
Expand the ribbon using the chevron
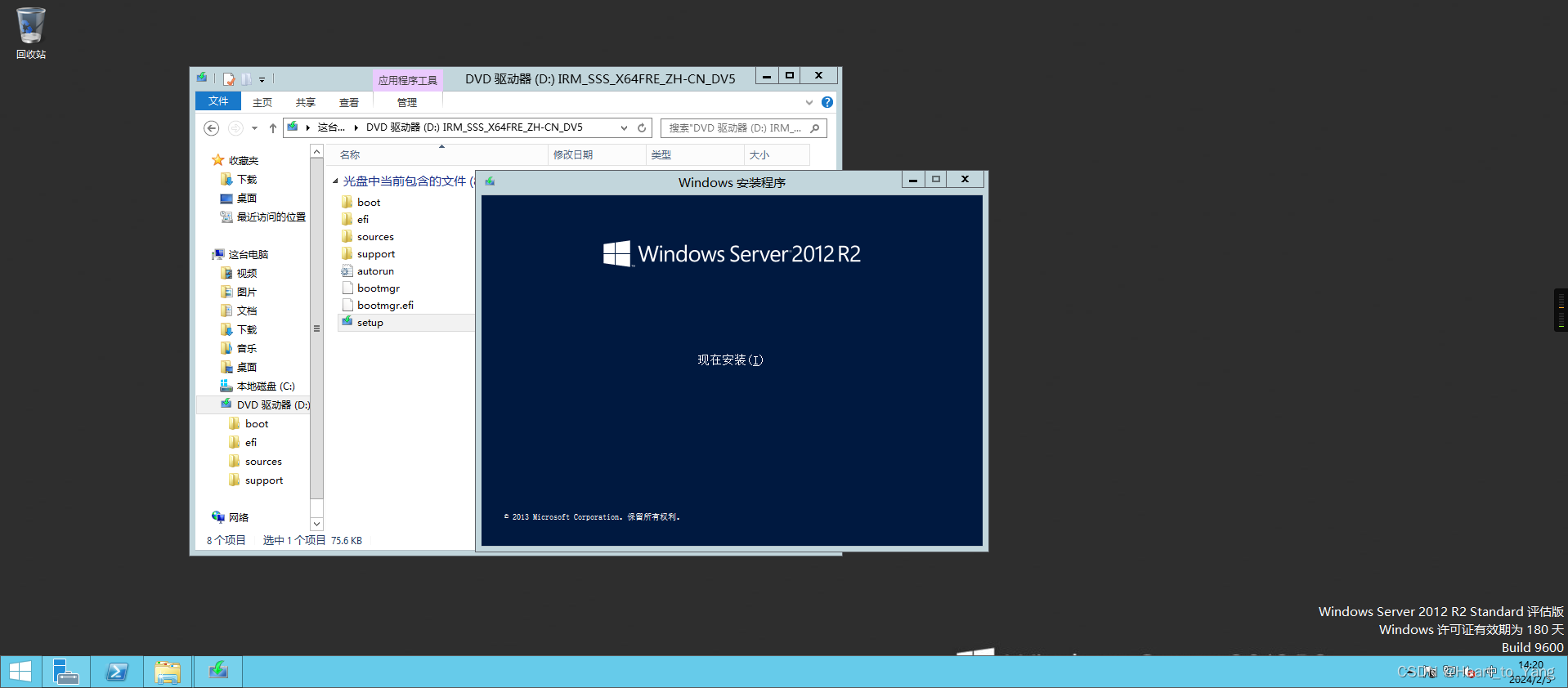pyautogui.click(x=809, y=102)
